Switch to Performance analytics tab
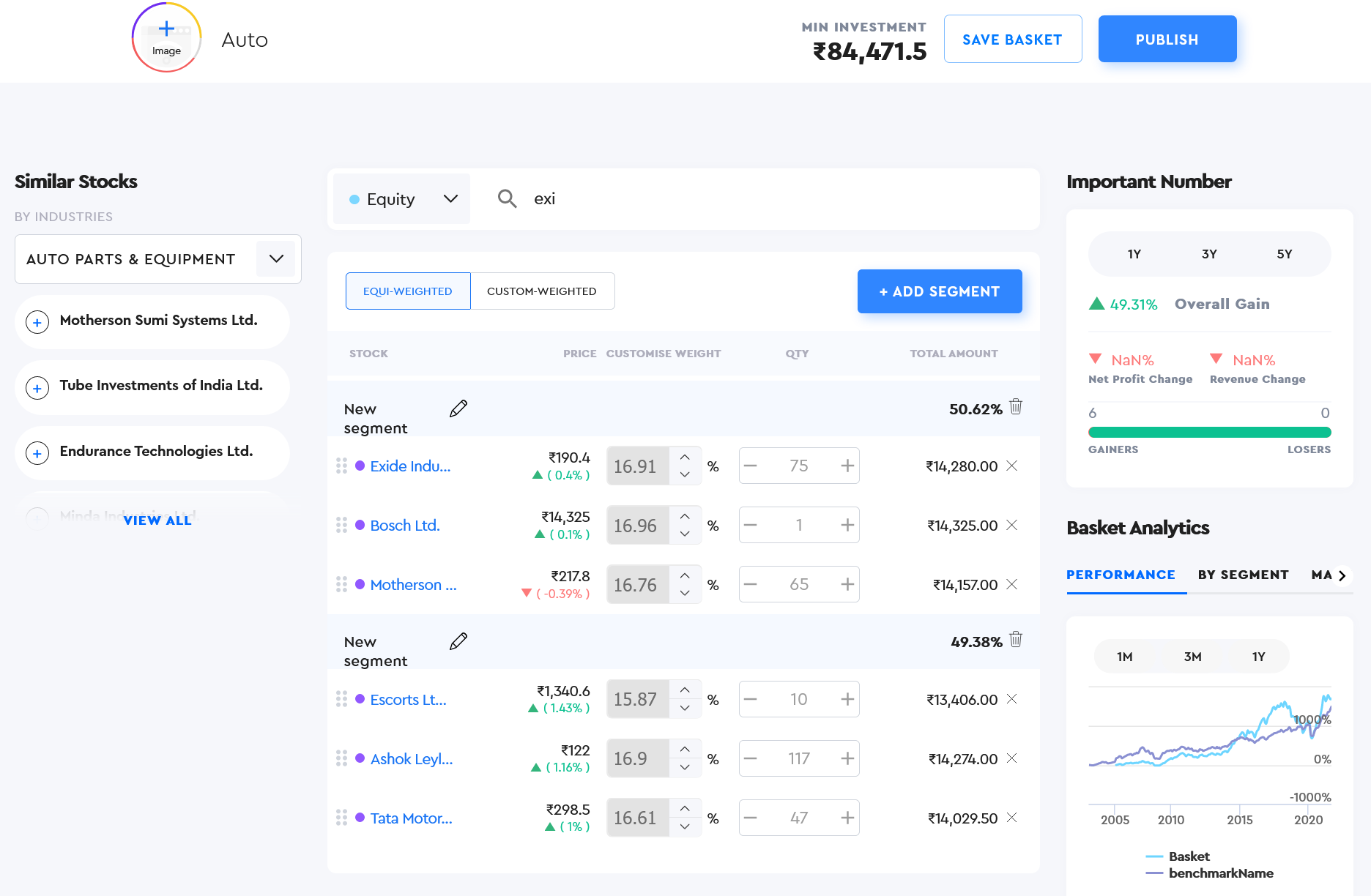 coord(1121,575)
